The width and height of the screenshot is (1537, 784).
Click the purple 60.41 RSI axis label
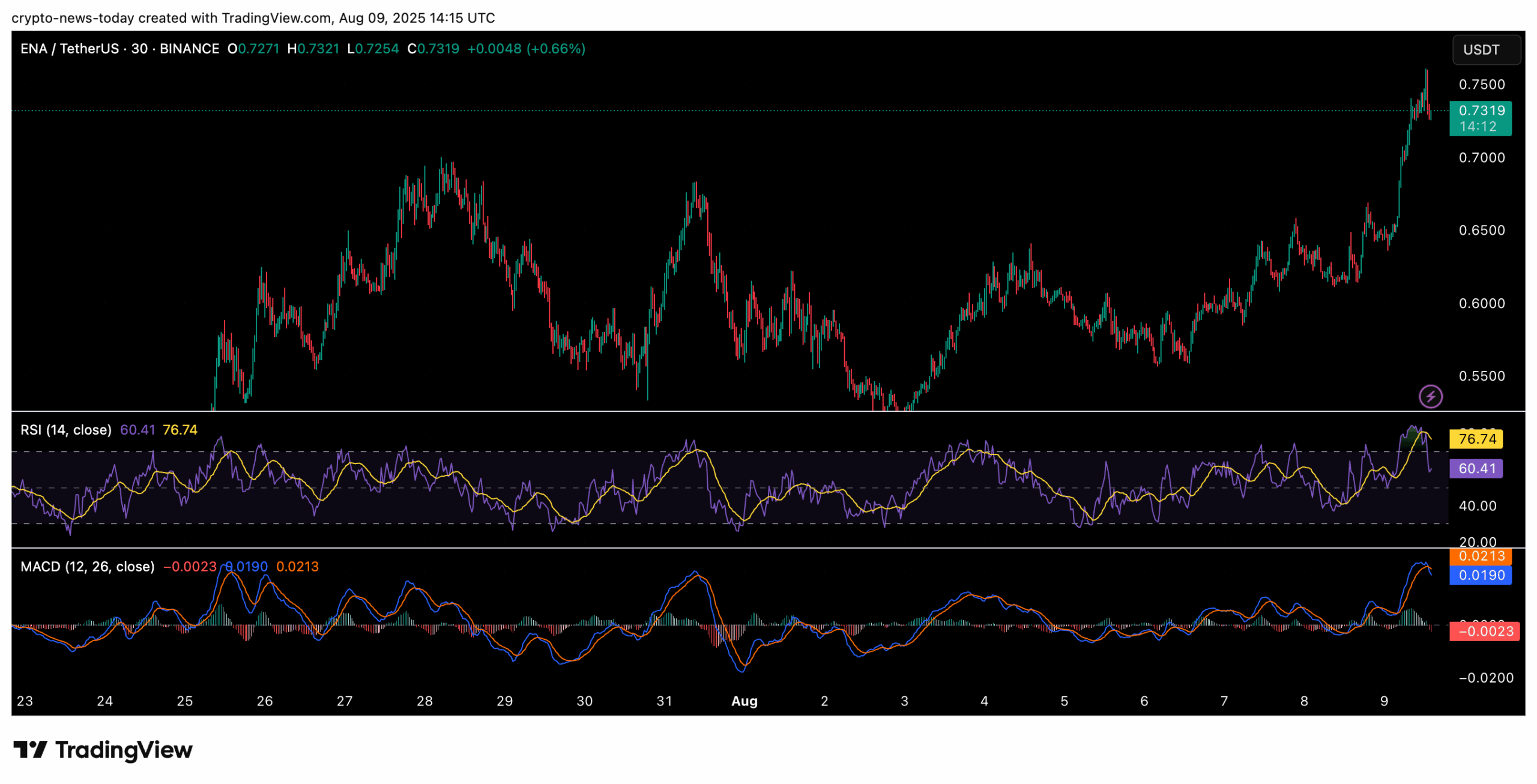pos(1476,468)
